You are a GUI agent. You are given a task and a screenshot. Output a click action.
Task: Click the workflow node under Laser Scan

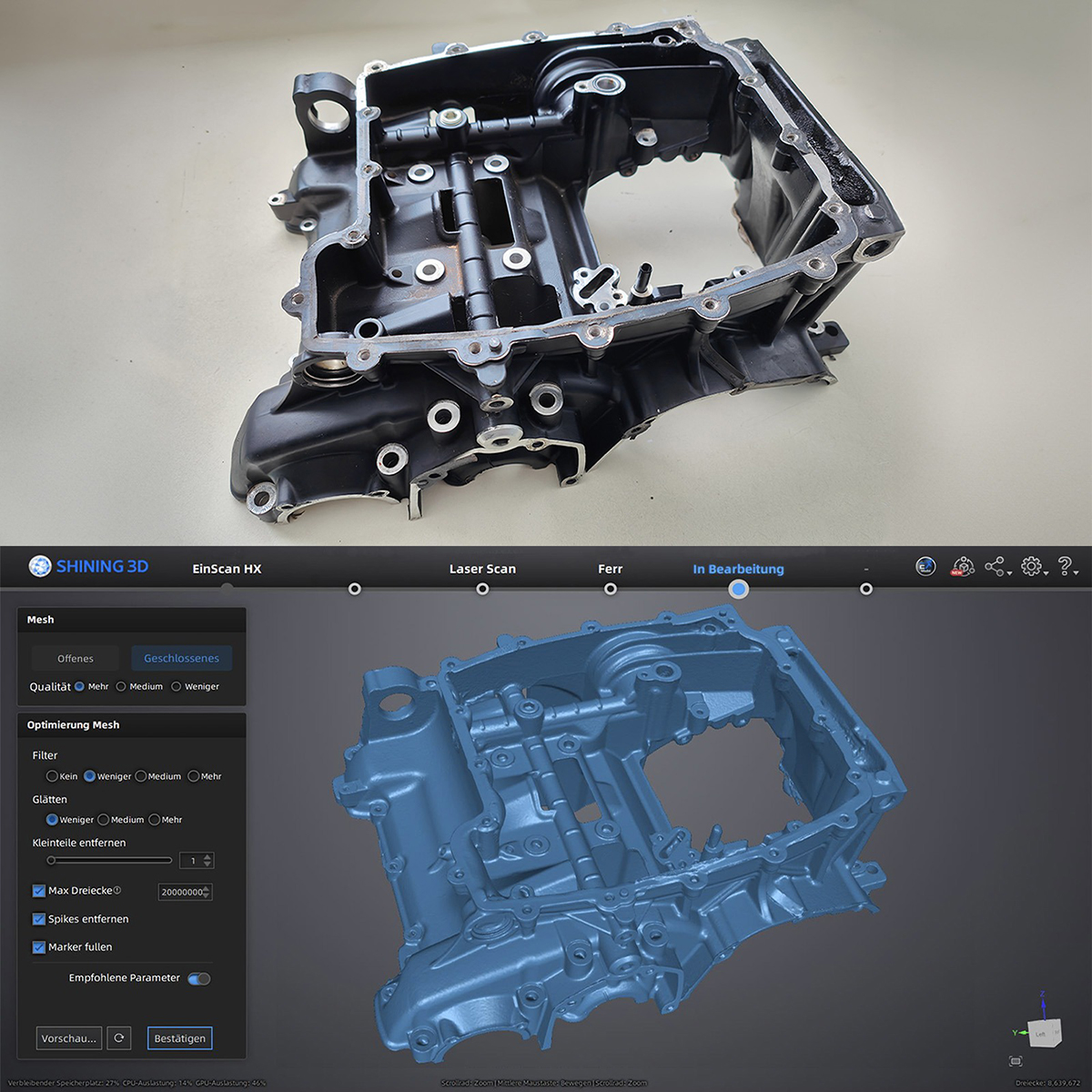coord(482,589)
